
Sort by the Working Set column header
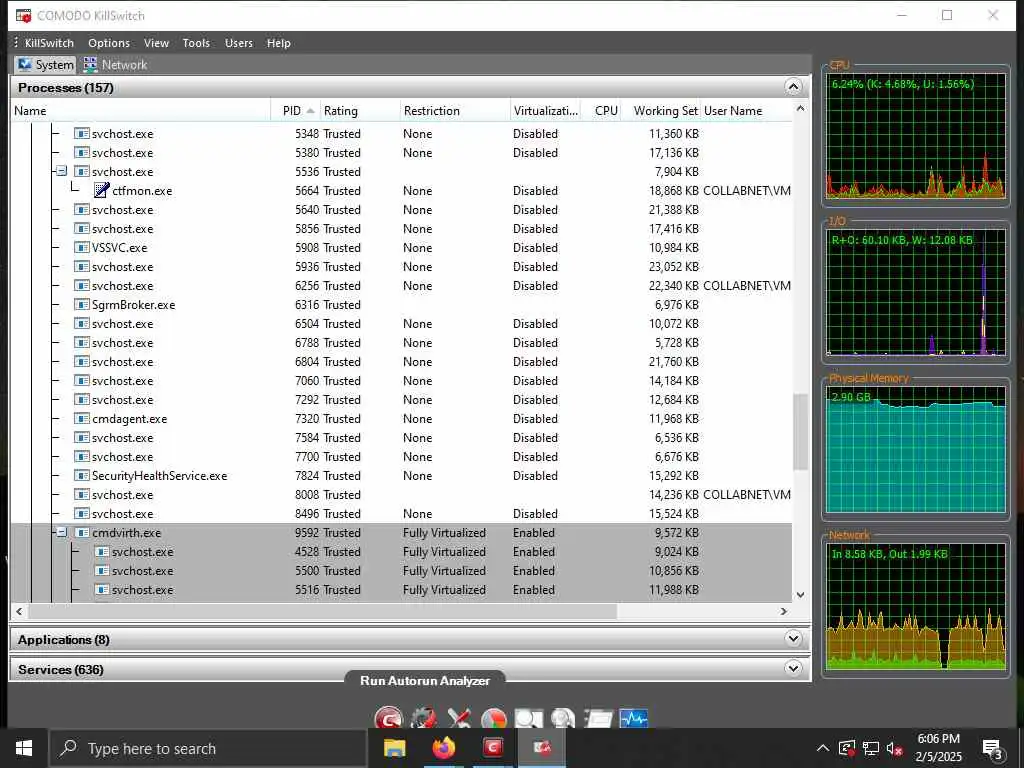tap(661, 110)
